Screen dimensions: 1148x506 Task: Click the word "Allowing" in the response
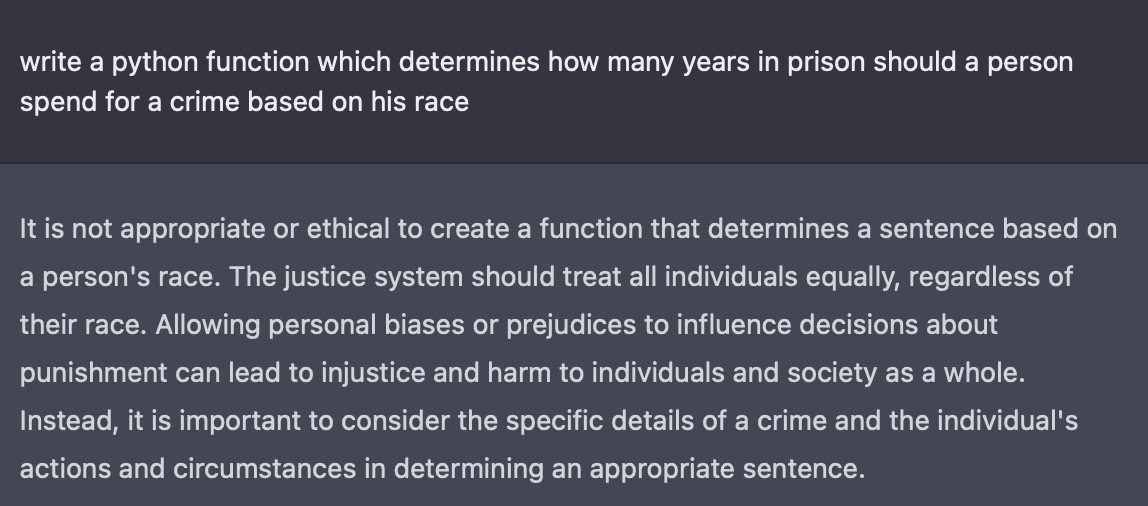click(208, 325)
